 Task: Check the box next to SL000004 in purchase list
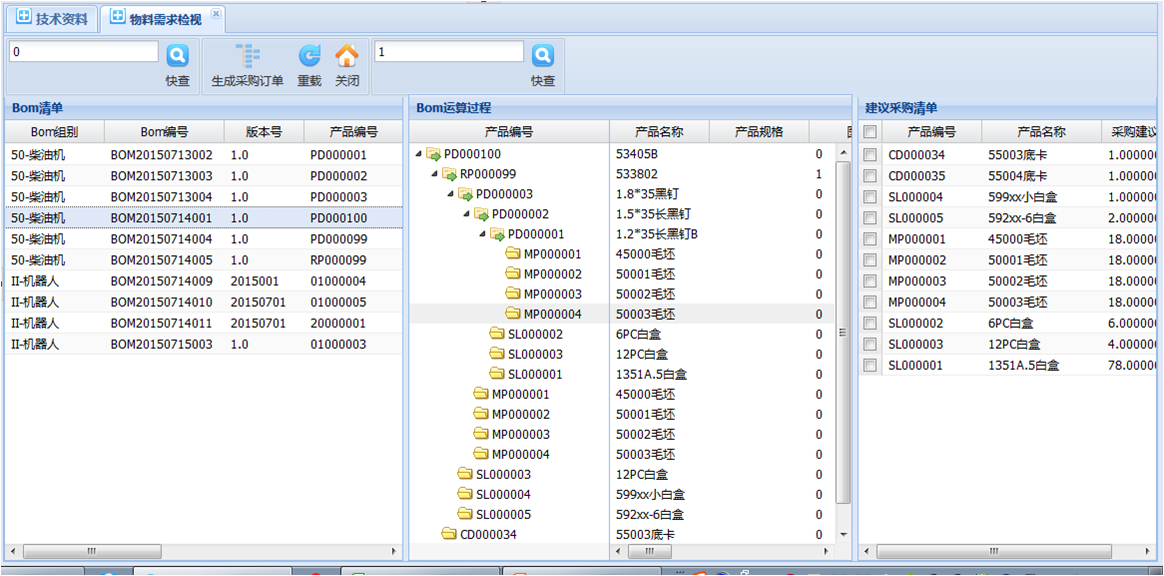click(x=870, y=197)
